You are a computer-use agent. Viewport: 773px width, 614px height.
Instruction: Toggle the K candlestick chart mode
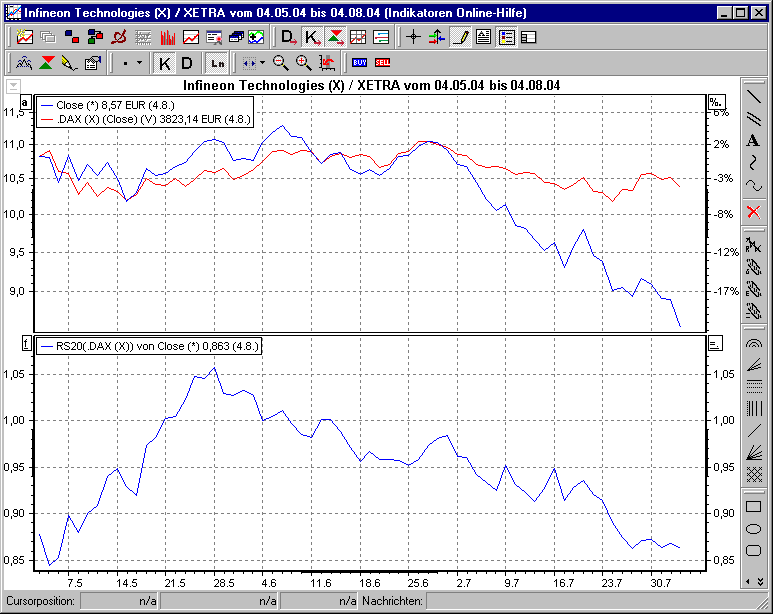[165, 63]
